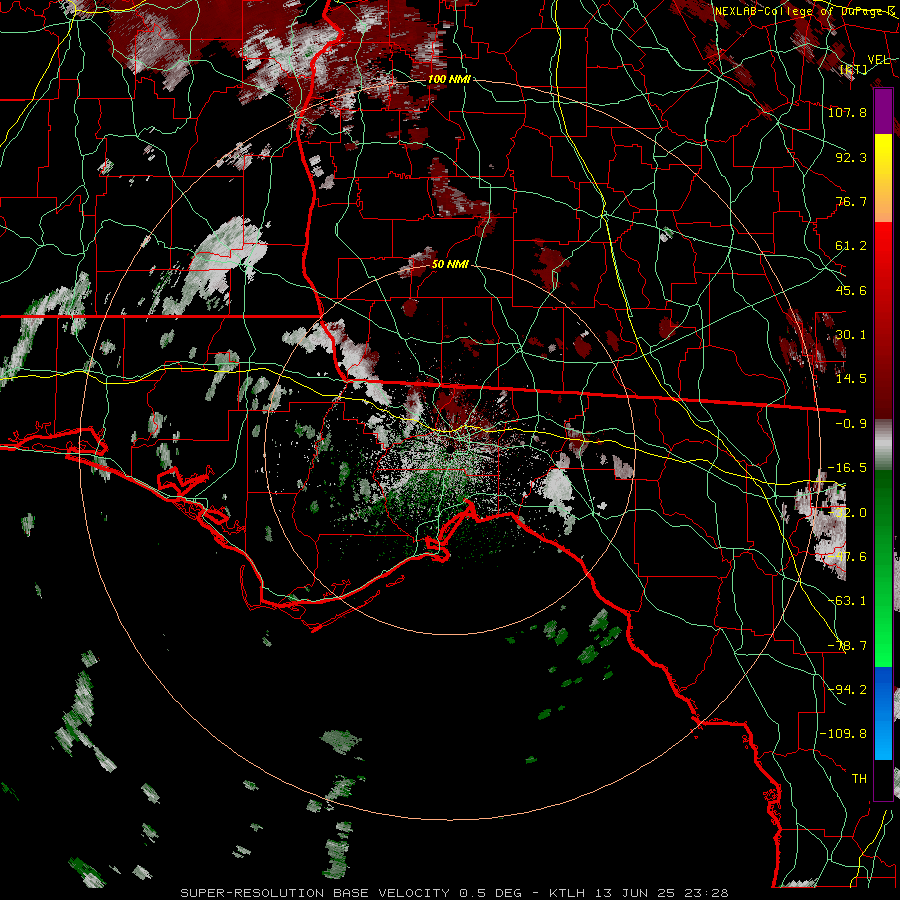Click the -63.1 velocity scale value
900x900 pixels.
click(847, 601)
